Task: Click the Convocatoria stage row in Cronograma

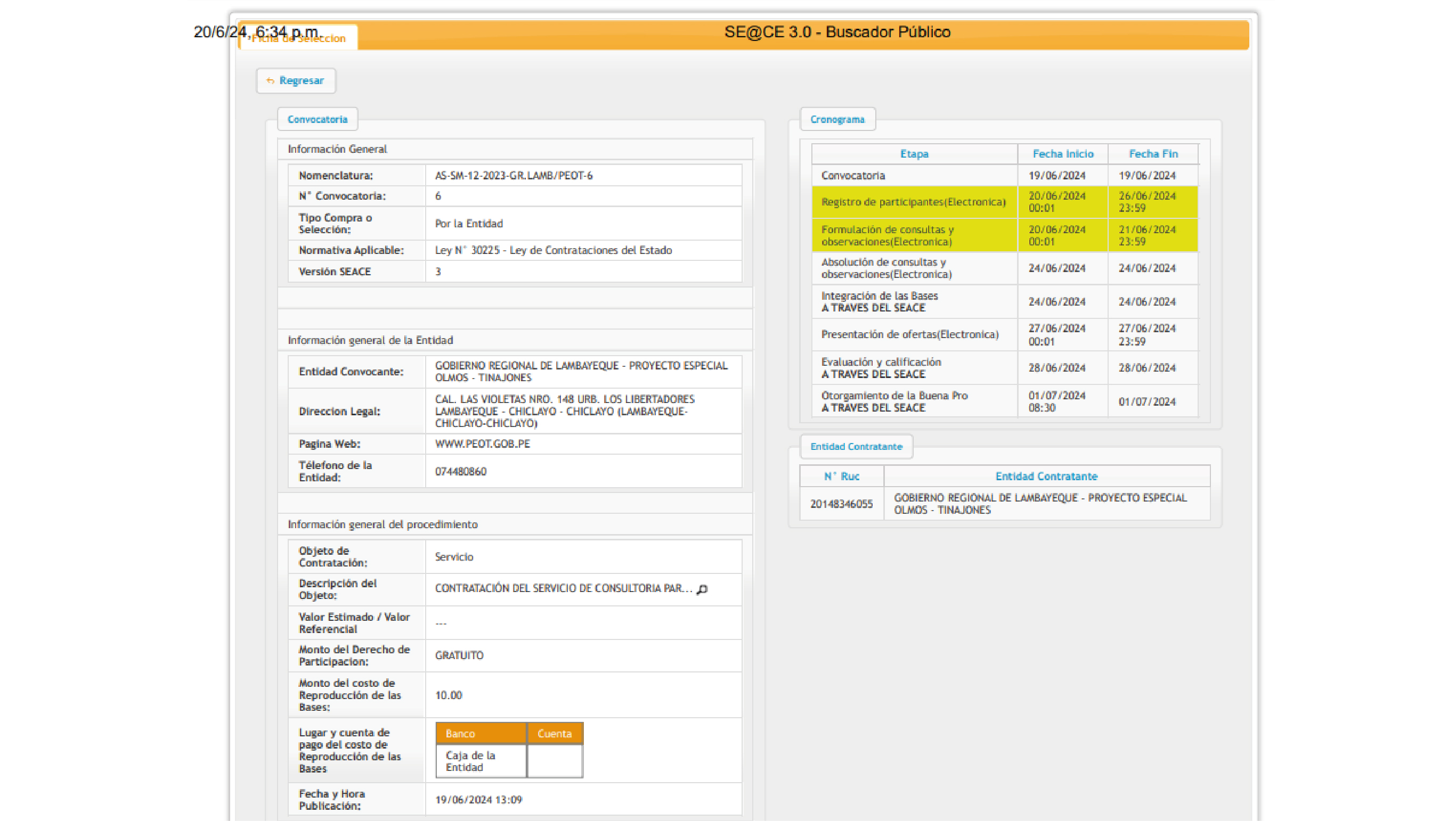Action: point(1005,176)
